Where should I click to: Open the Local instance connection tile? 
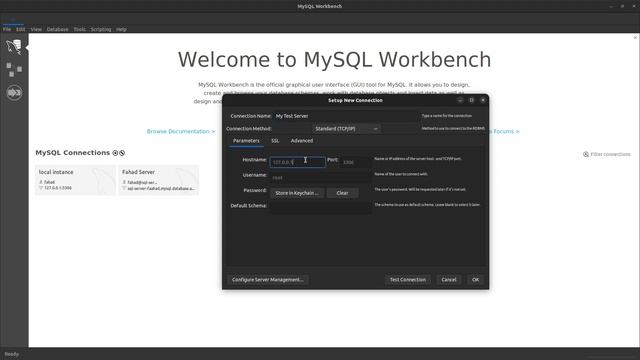(x=76, y=180)
